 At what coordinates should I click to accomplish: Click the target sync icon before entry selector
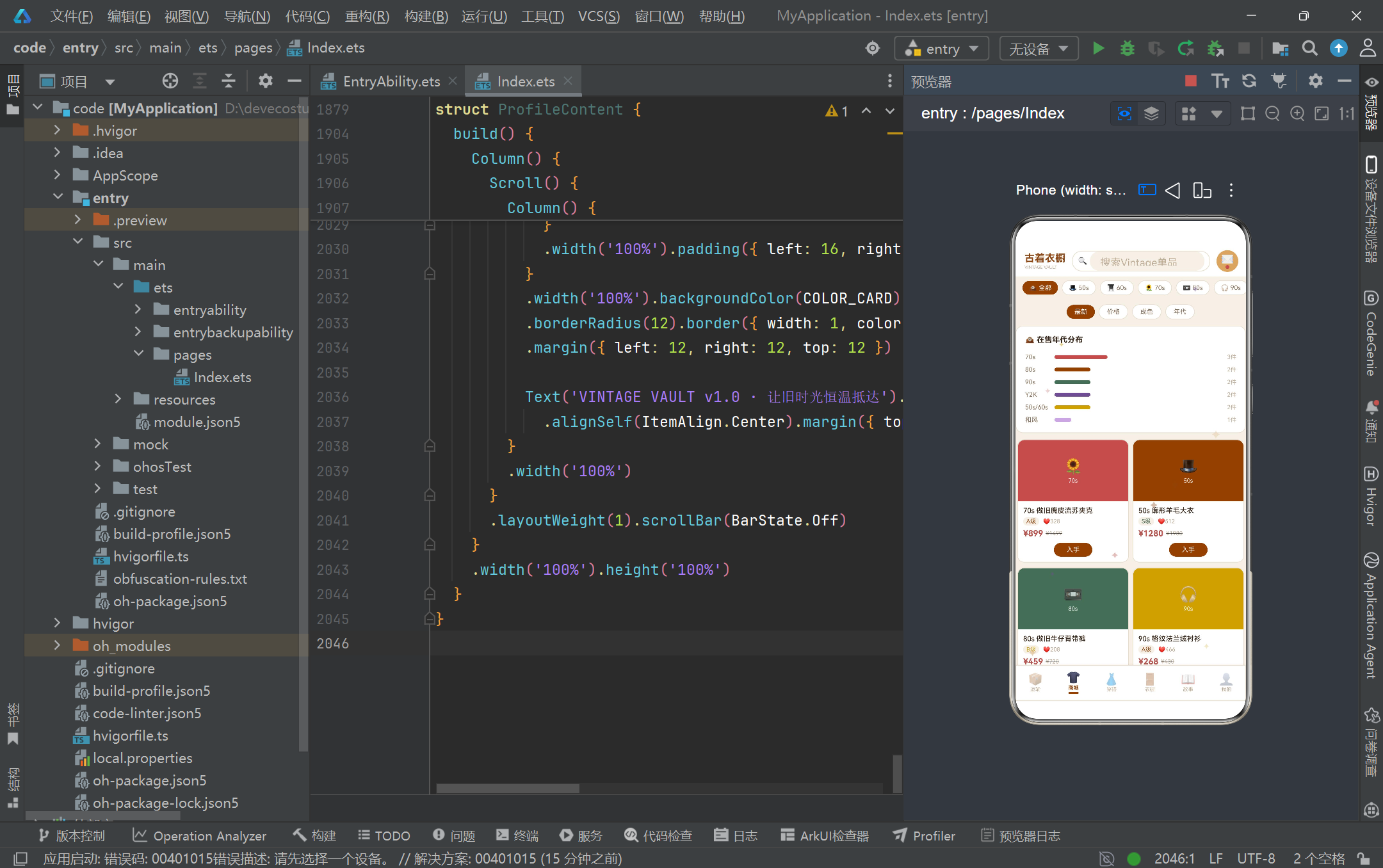tap(873, 48)
